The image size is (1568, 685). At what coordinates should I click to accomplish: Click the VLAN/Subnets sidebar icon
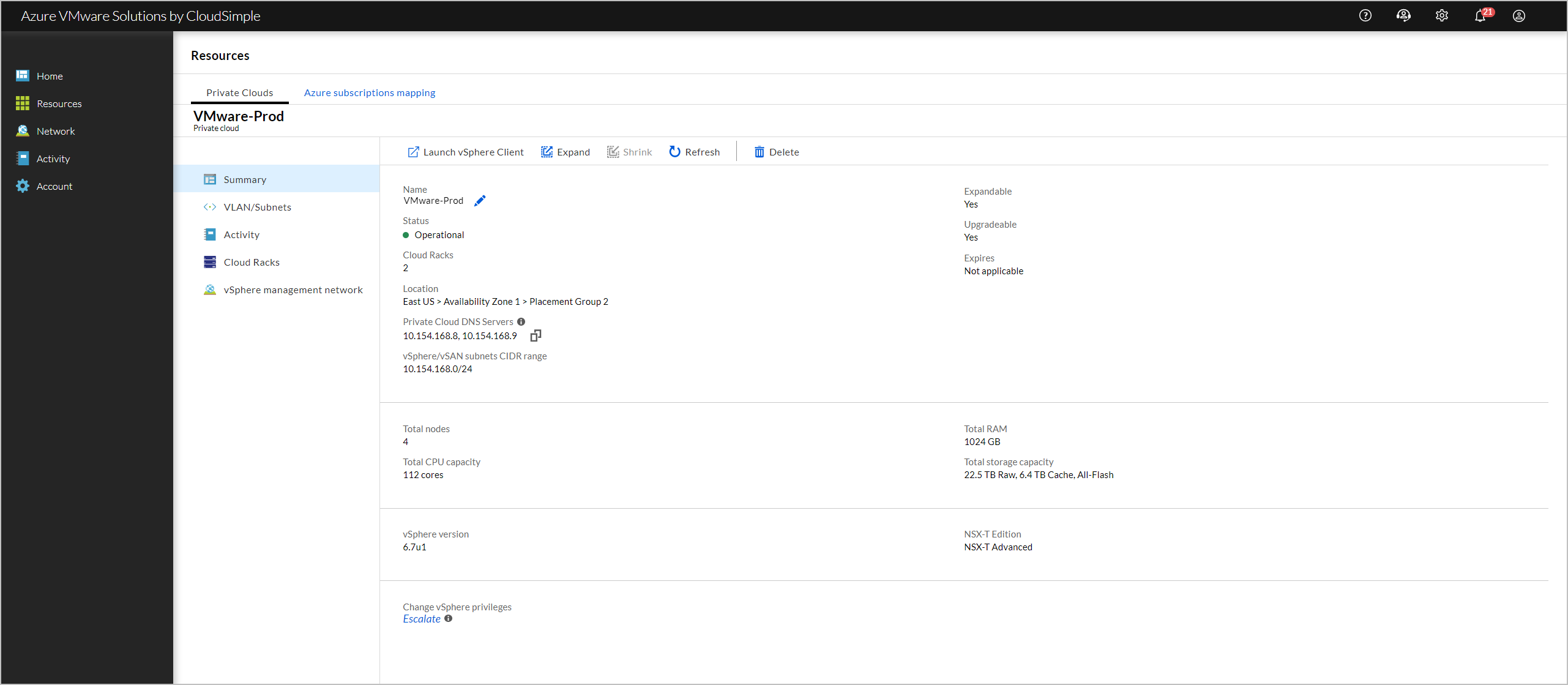coord(209,207)
